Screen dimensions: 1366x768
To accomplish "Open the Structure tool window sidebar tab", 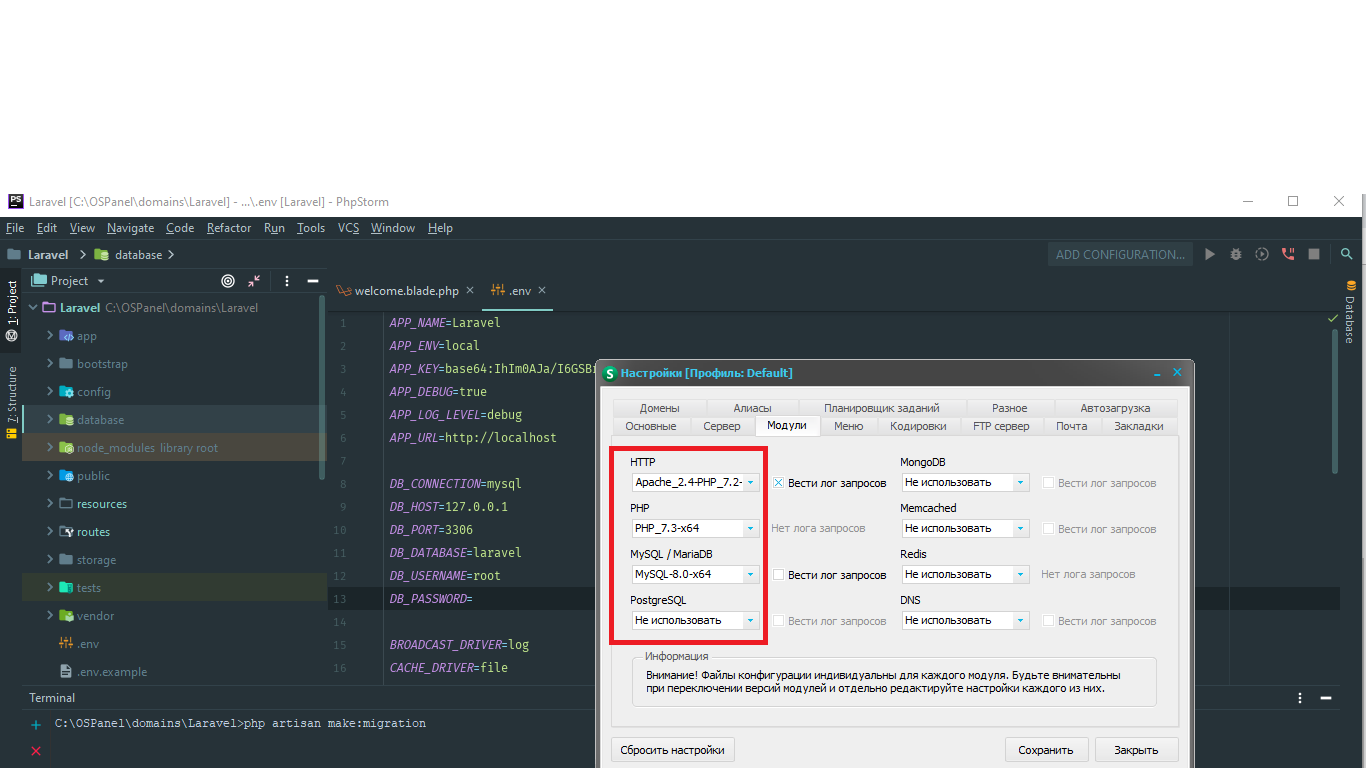I will pos(12,402).
